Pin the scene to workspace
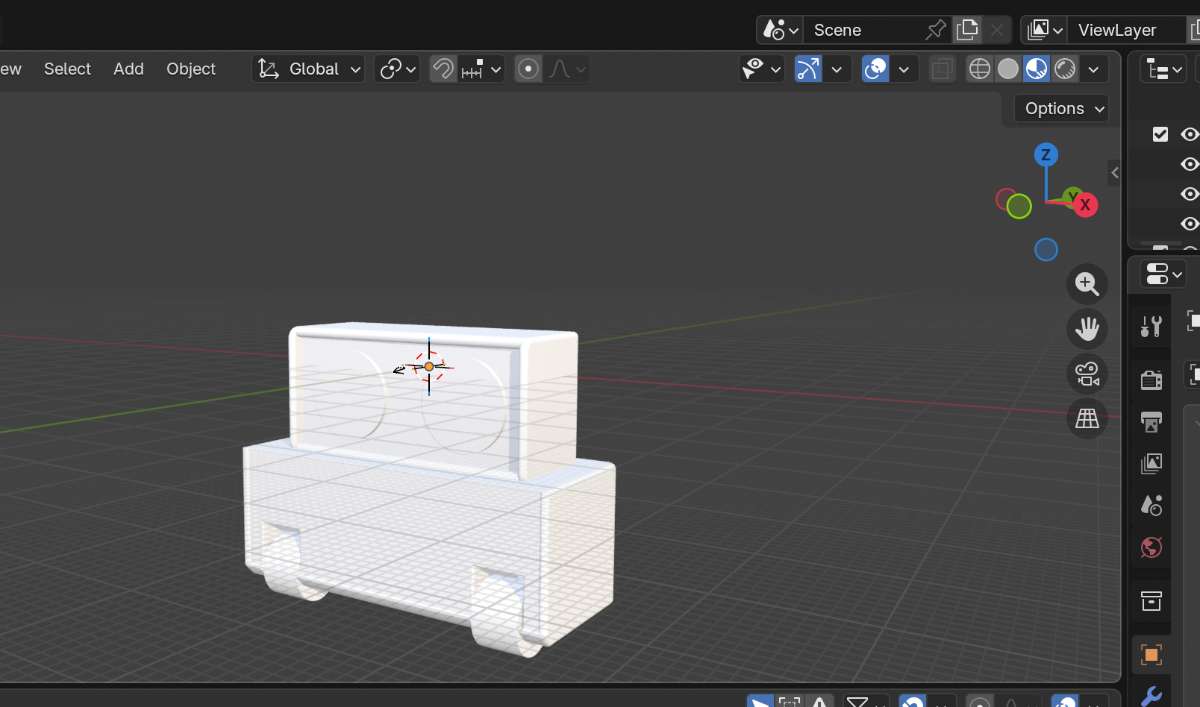Viewport: 1200px width, 707px height. [936, 30]
